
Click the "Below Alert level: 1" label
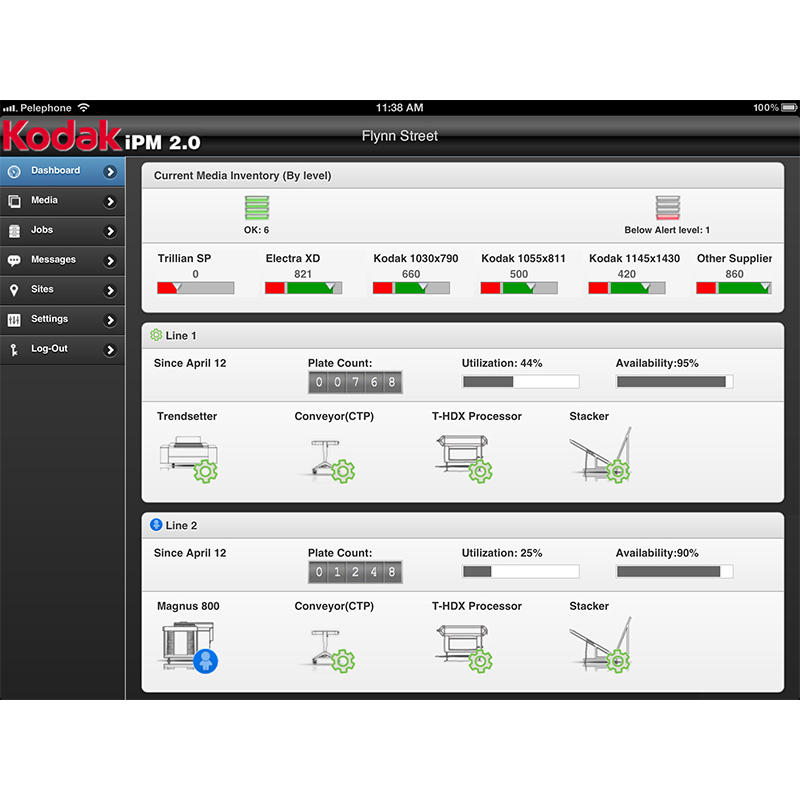point(667,230)
